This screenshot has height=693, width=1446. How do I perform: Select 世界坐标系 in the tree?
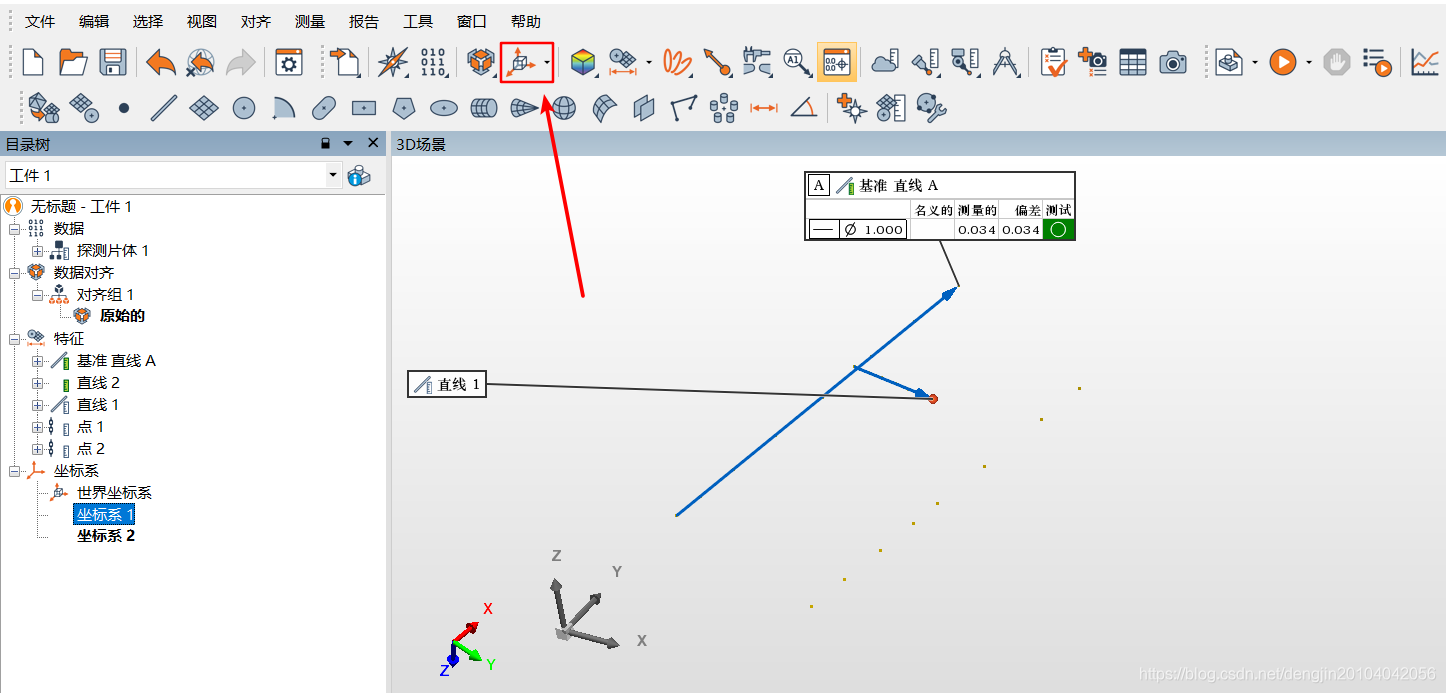114,492
